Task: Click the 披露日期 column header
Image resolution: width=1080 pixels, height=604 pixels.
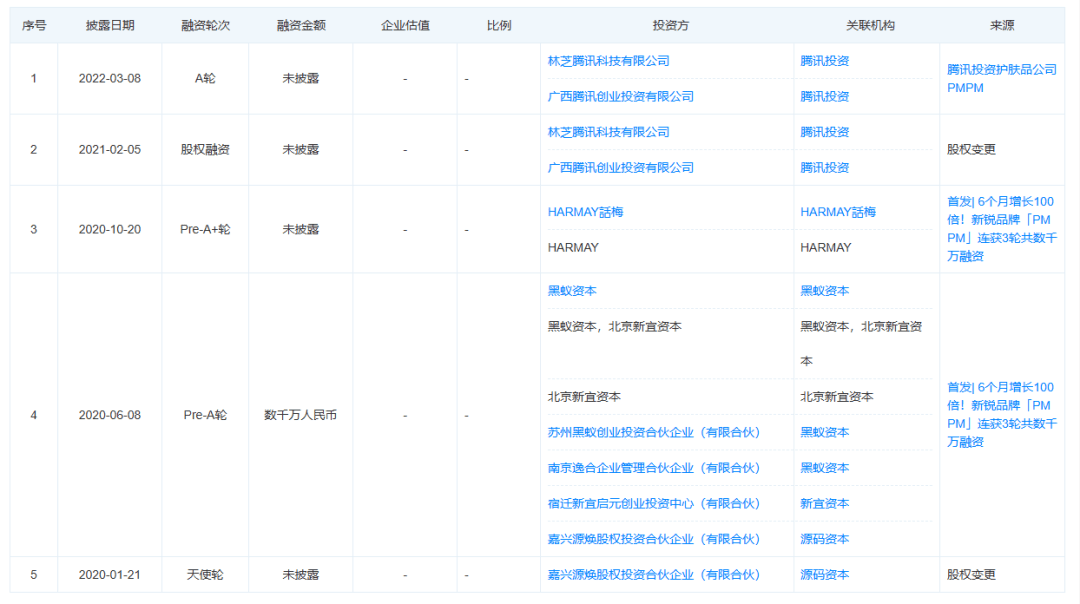Action: coord(110,25)
